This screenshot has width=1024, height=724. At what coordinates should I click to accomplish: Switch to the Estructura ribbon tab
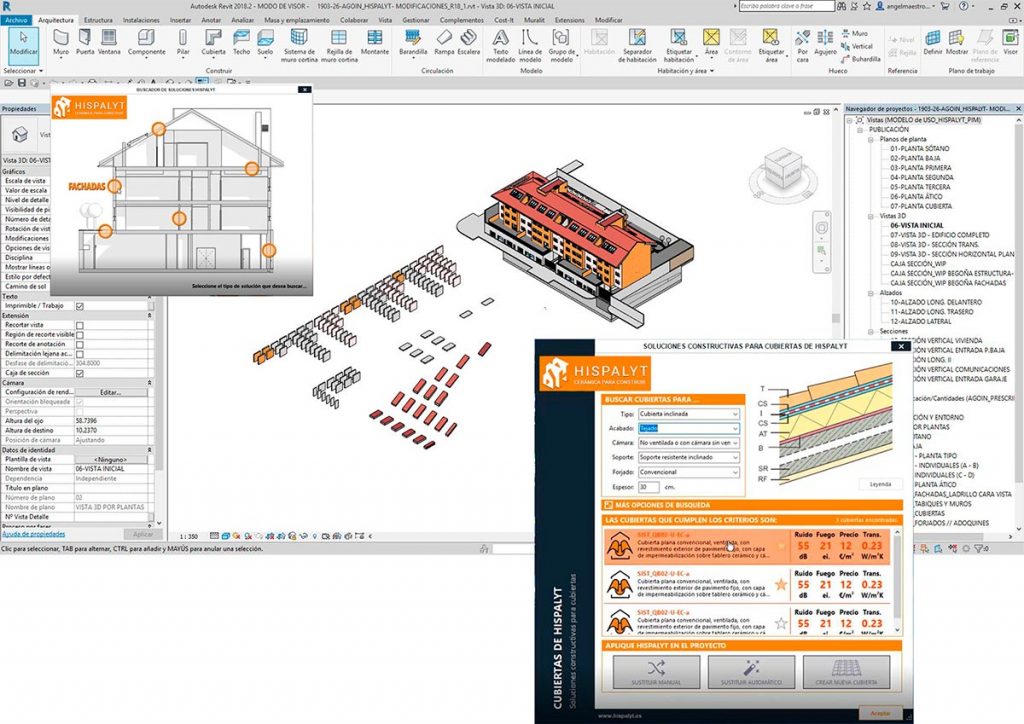[x=98, y=20]
